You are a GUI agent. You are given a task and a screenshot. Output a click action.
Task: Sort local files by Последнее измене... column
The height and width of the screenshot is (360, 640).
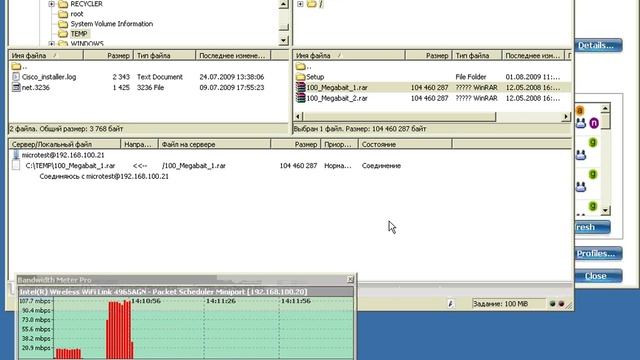[x=233, y=56]
